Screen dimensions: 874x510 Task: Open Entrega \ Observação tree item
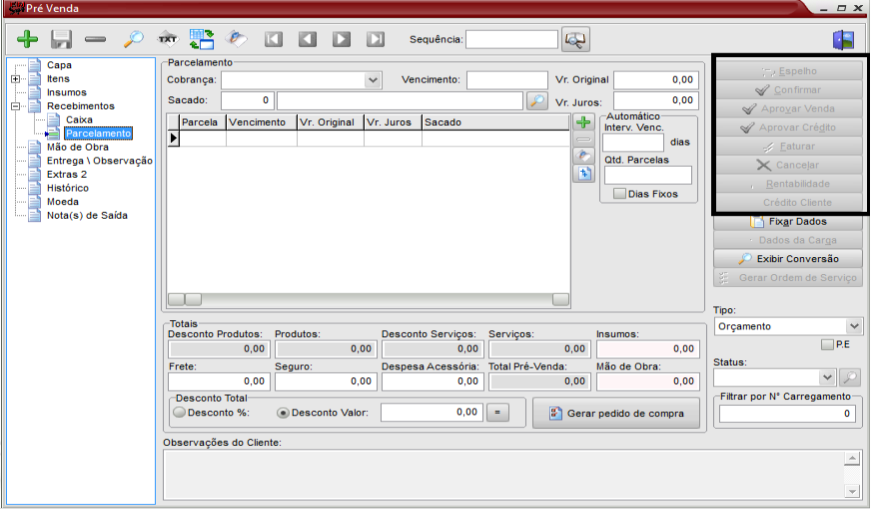pyautogui.click(x=99, y=161)
